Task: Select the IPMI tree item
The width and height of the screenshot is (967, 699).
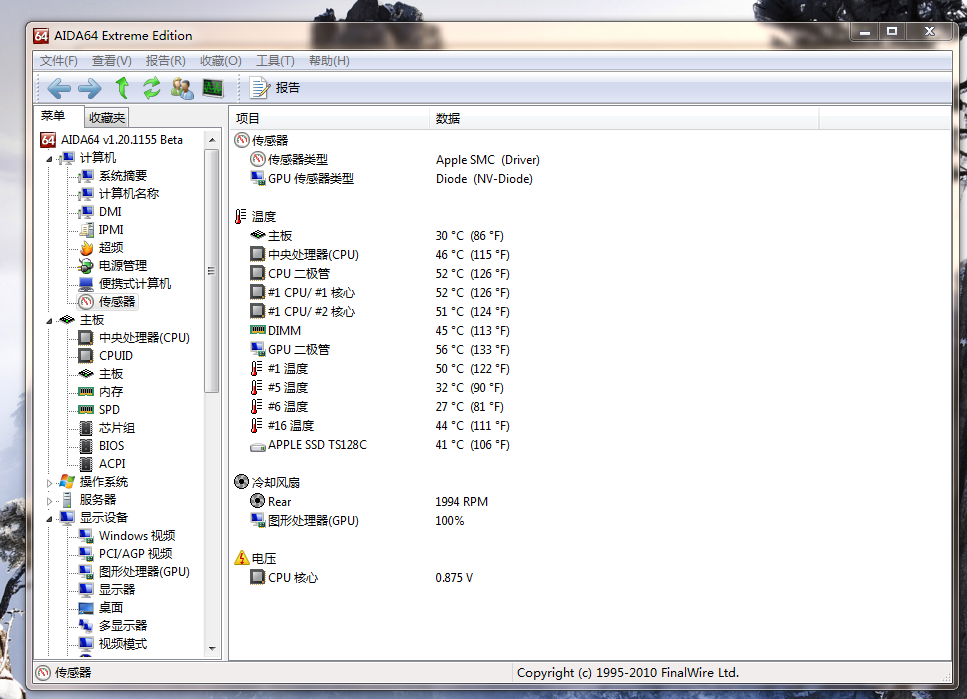Action: pyautogui.click(x=111, y=230)
